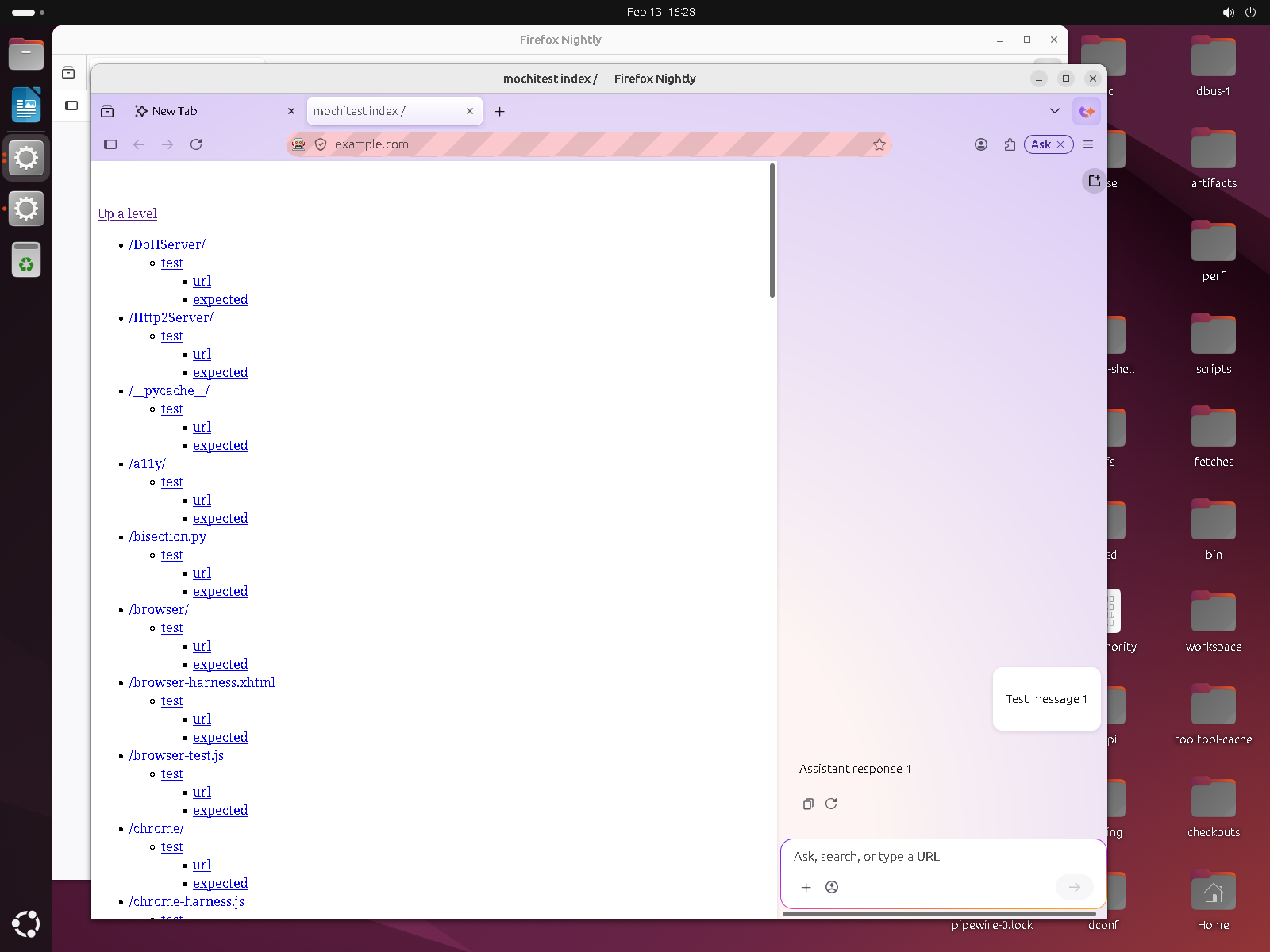Follow the Up a level link

point(127,213)
